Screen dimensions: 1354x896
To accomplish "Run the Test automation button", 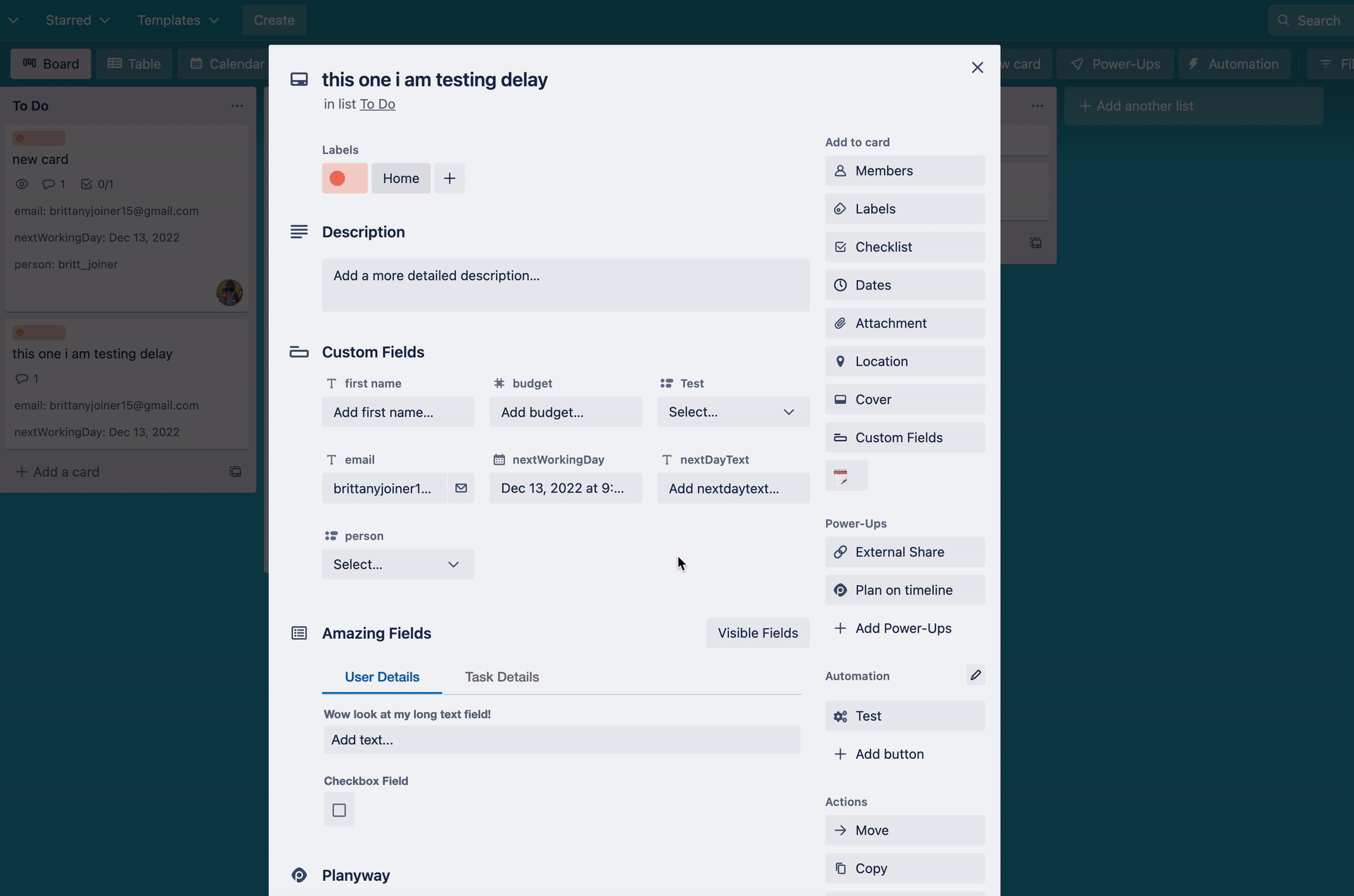I will pos(904,716).
